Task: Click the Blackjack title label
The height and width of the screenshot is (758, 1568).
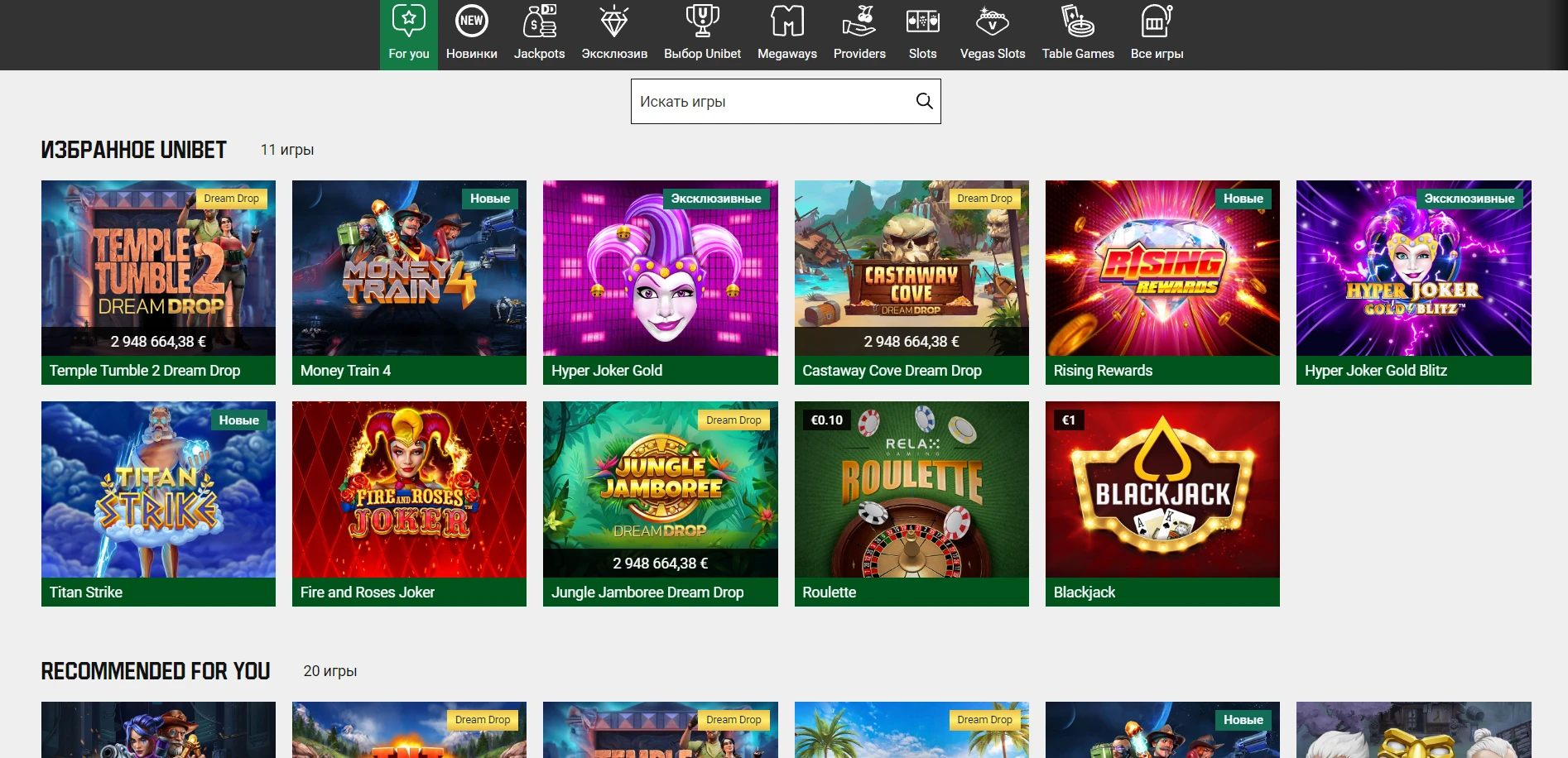Action: pos(1085,592)
